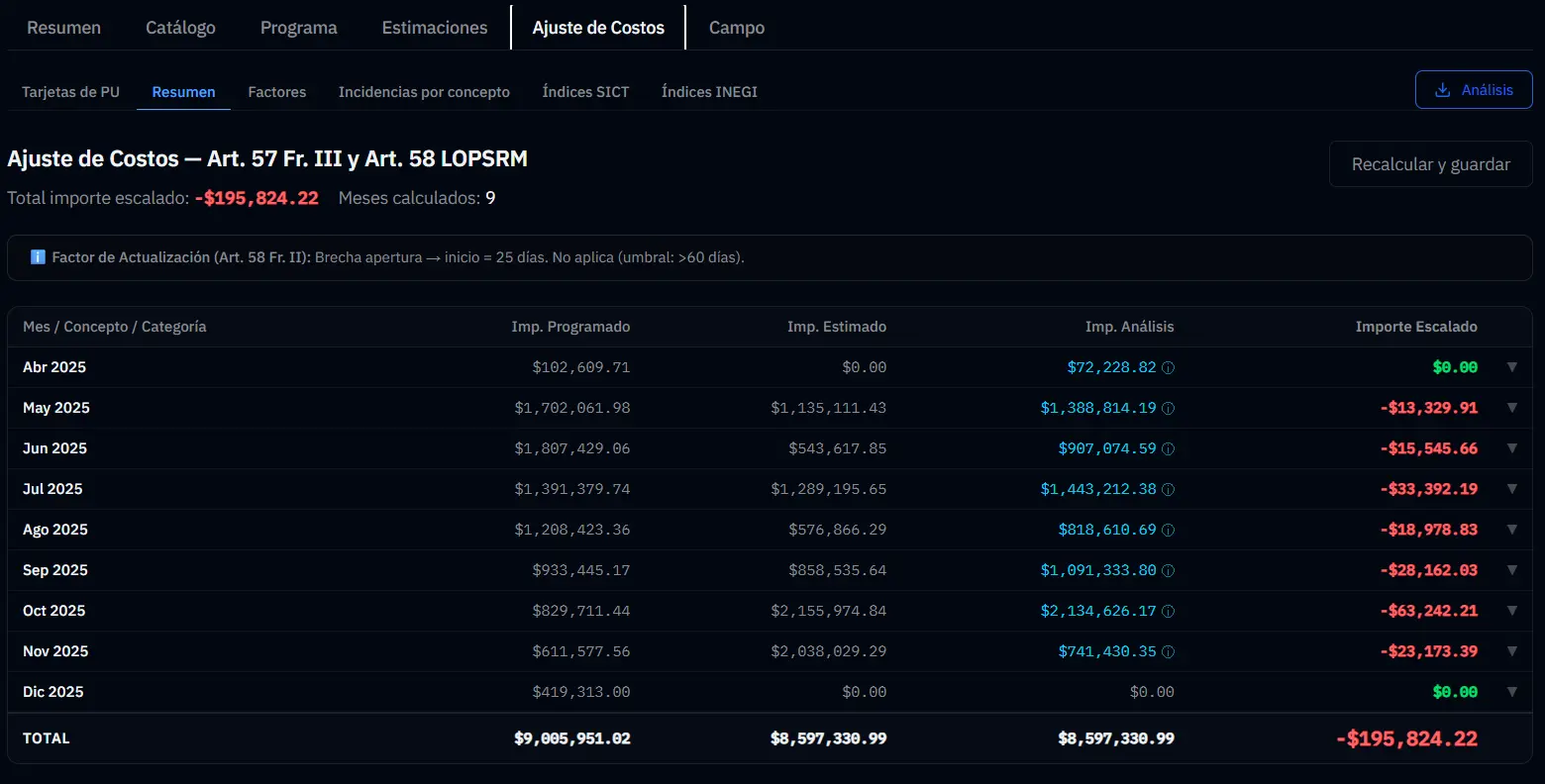1545x784 pixels.
Task: Click the Recalcular y guardar button
Action: tap(1430, 164)
